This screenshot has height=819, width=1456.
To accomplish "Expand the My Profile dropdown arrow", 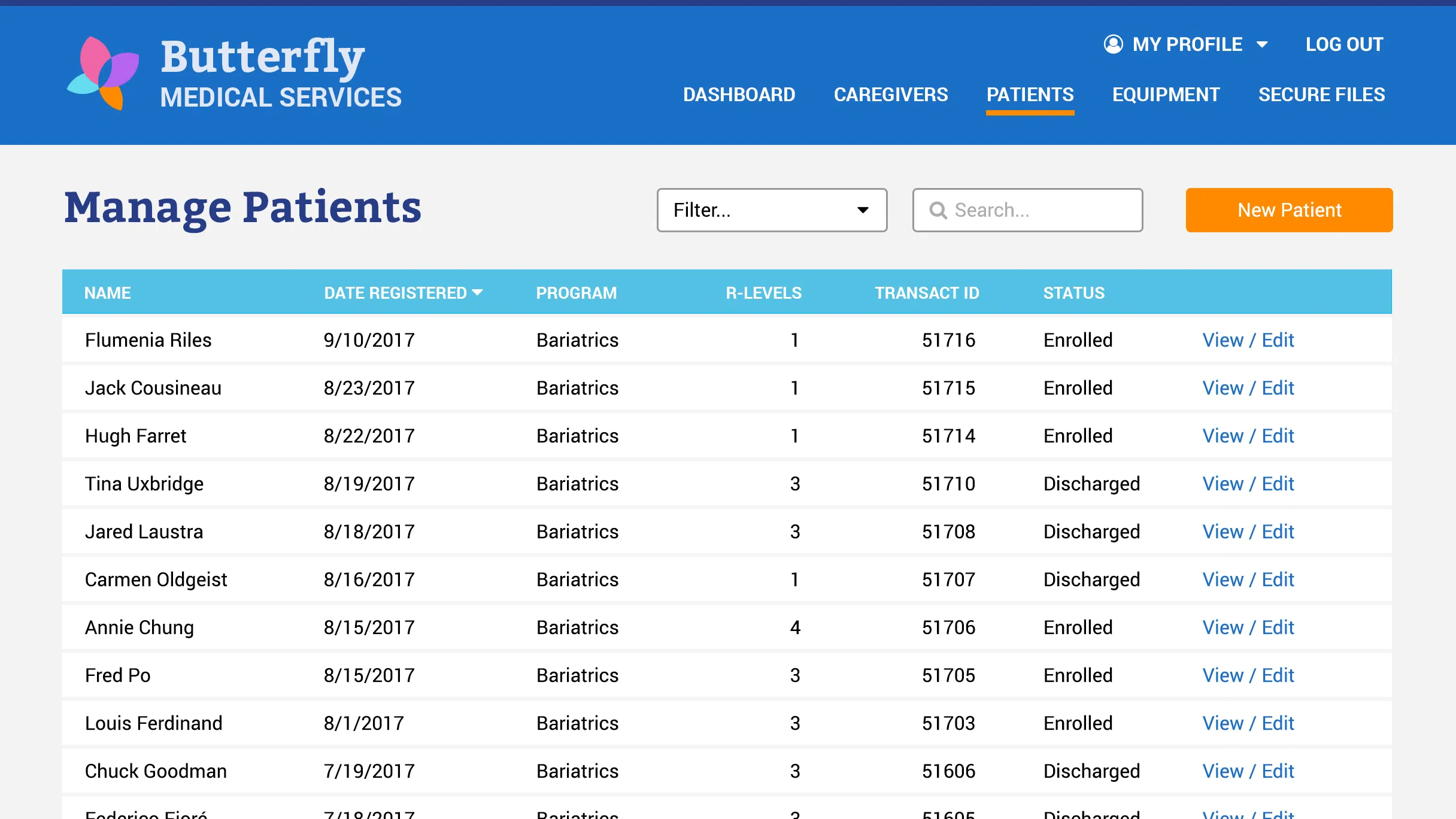I will 1262,45.
